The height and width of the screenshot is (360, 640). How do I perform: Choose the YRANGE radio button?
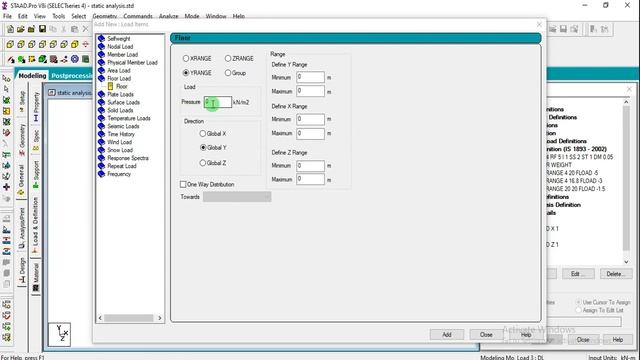[186, 73]
